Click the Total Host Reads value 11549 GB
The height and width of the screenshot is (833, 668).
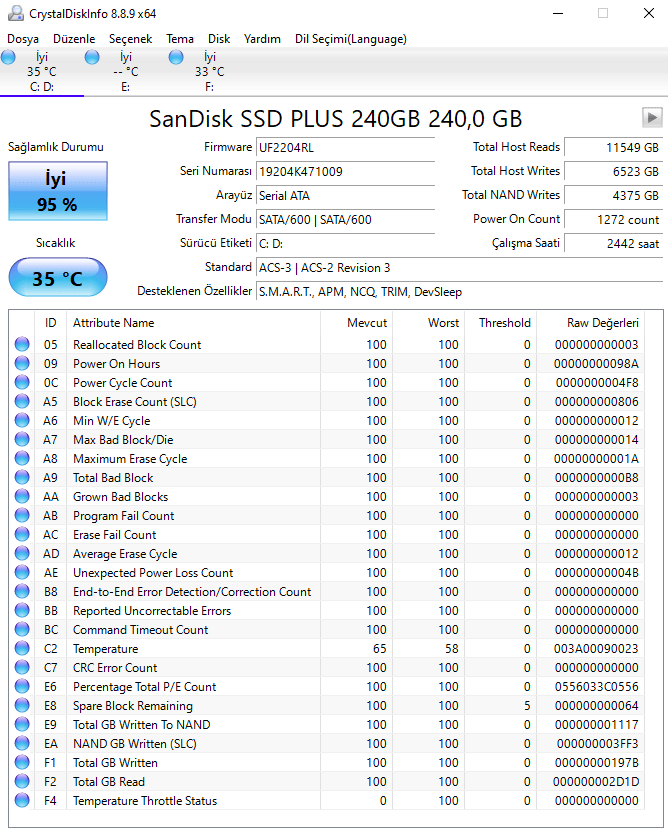pyautogui.click(x=613, y=148)
